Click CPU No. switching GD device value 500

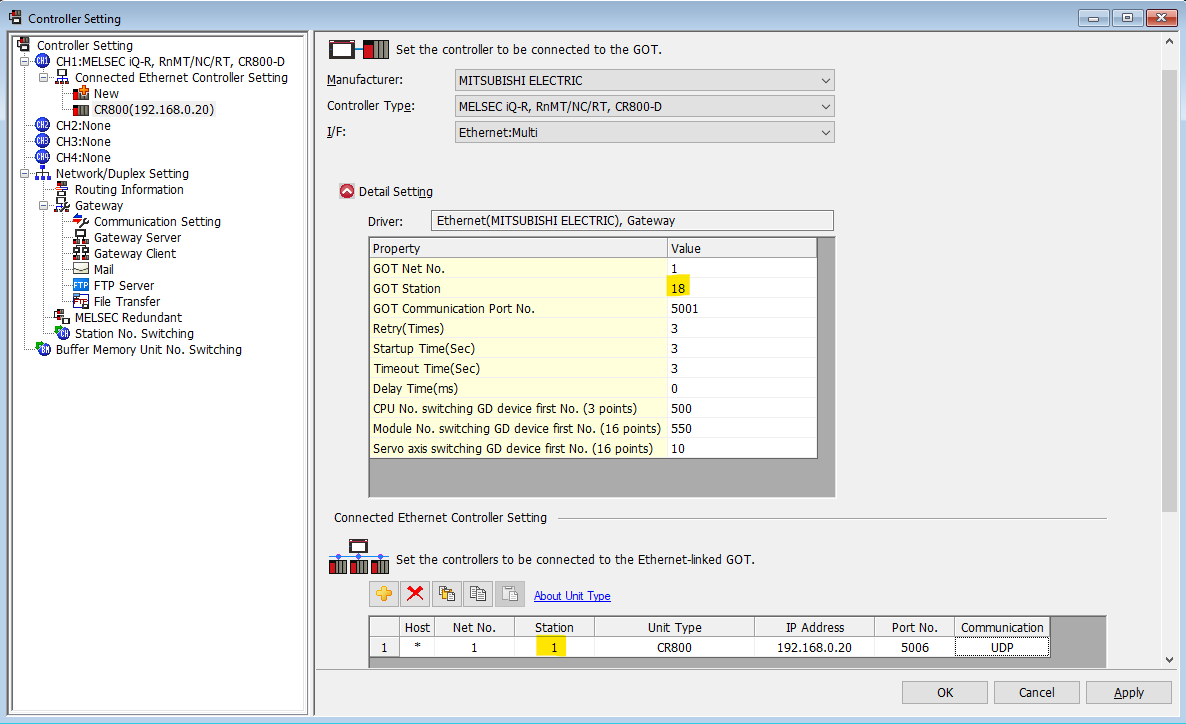741,409
